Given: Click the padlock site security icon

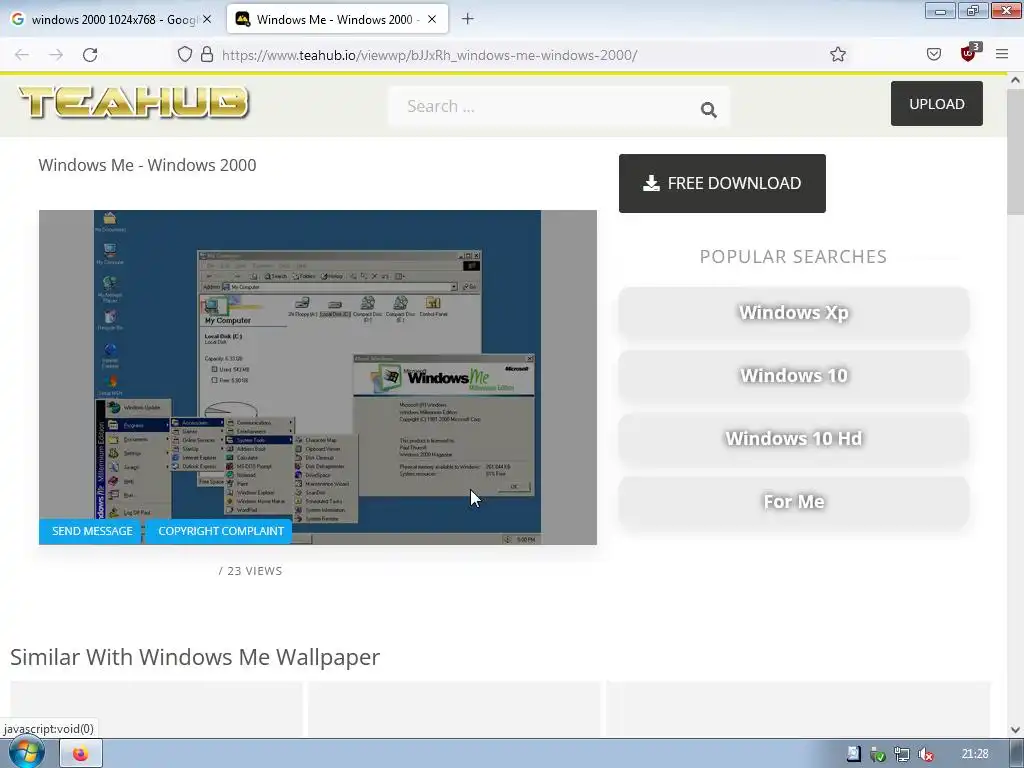Looking at the screenshot, I should click(x=207, y=54).
